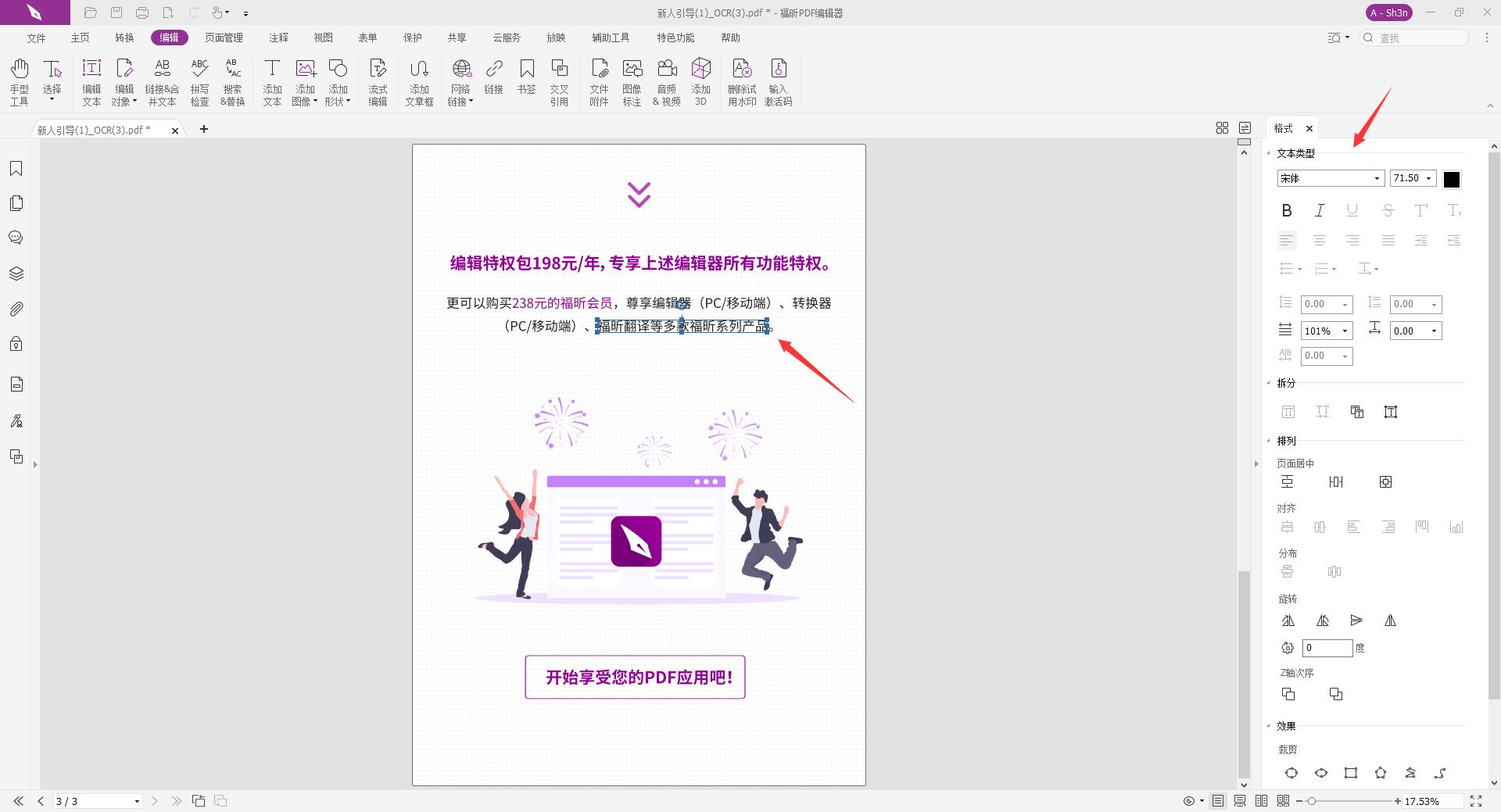Toggle italic formatting
This screenshot has height=812, width=1501.
click(1319, 209)
